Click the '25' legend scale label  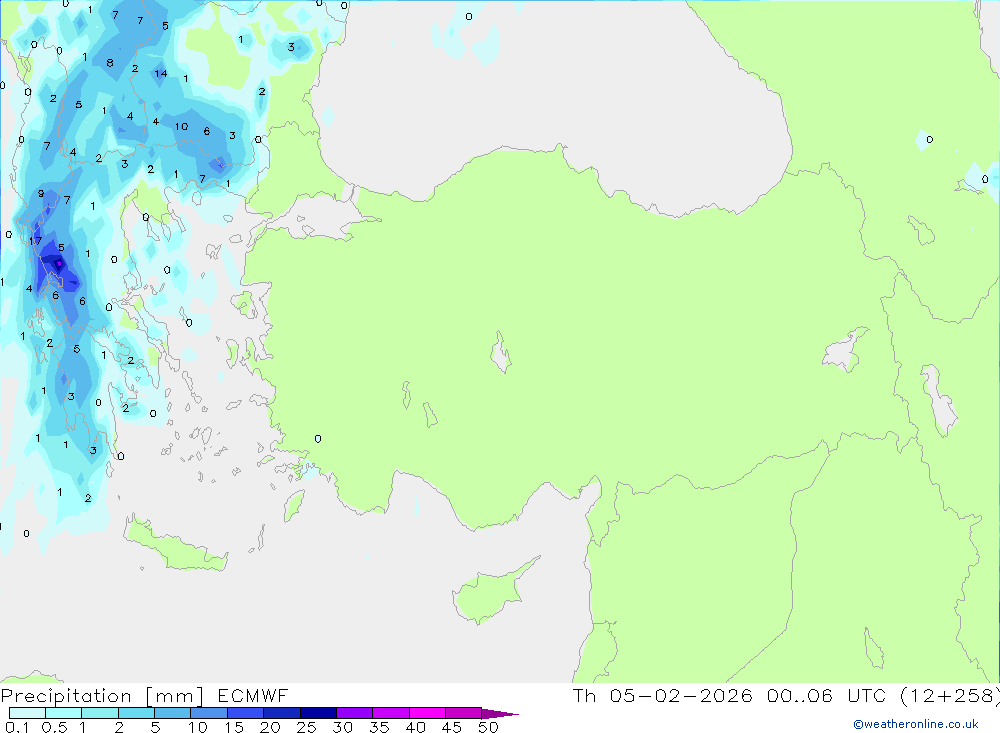306,727
